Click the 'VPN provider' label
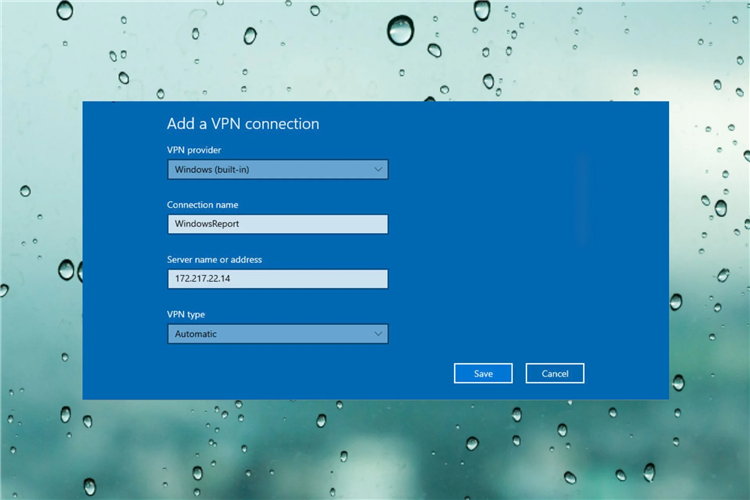 point(194,150)
